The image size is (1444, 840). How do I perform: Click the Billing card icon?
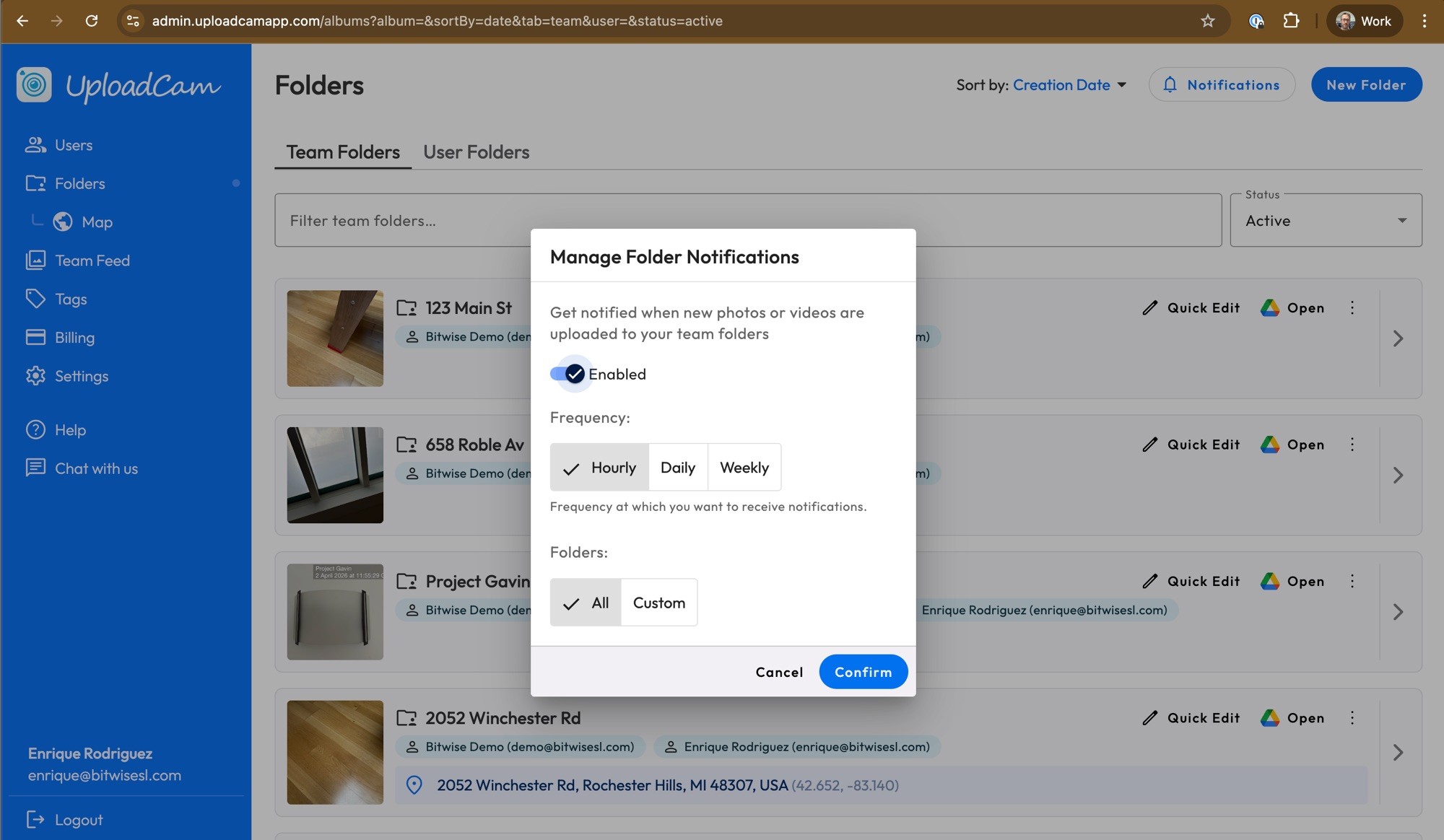(x=35, y=337)
